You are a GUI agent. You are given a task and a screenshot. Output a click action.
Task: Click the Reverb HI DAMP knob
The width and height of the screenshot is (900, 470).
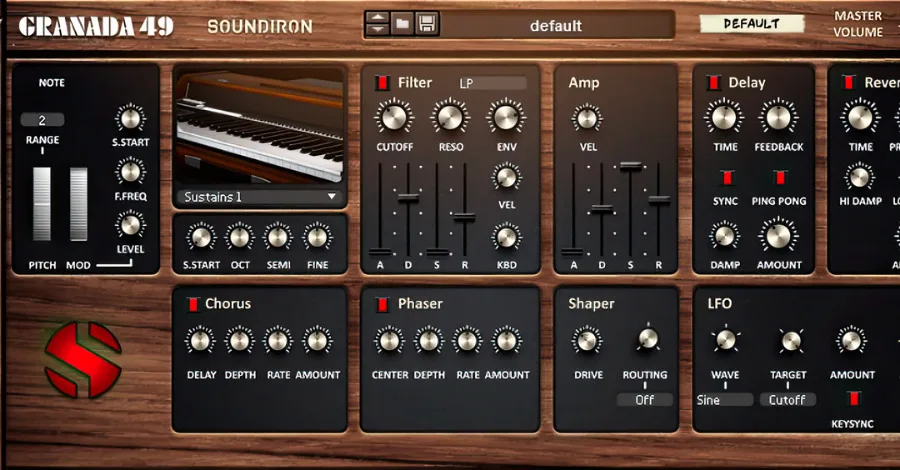860,177
